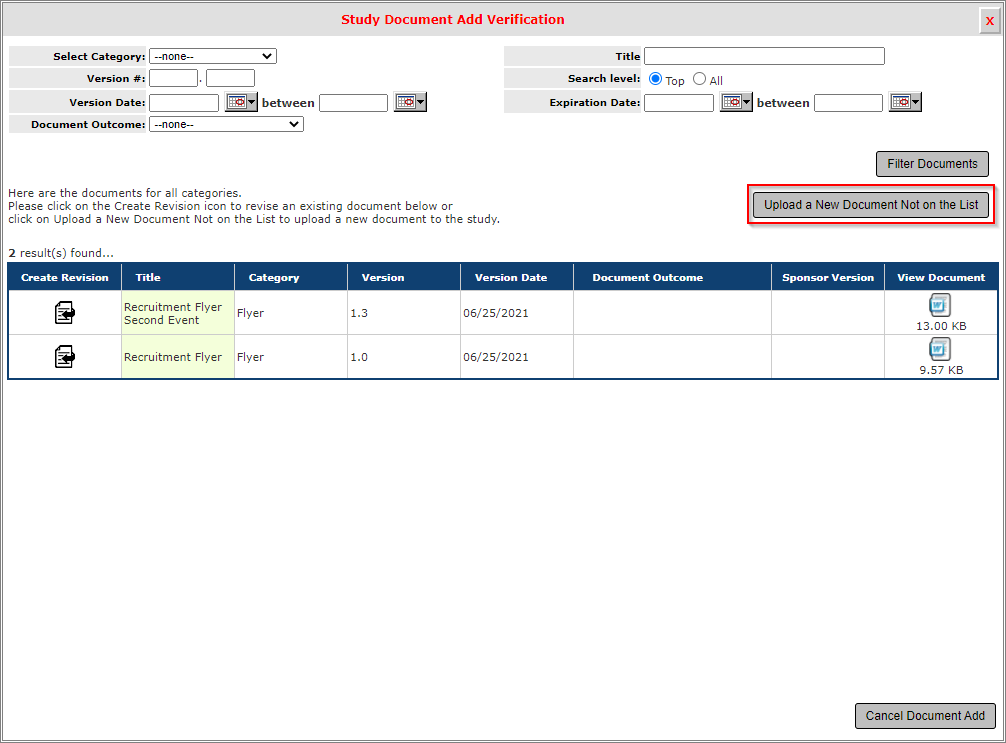Click the Version column header
Image resolution: width=1006 pixels, height=743 pixels.
(404, 277)
